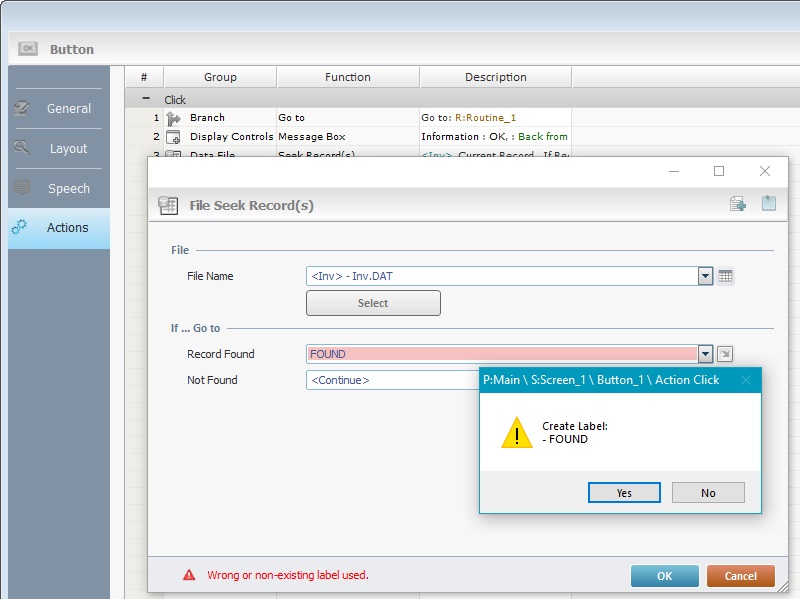
Task: Open the Layout tab in sidebar
Action: [x=59, y=148]
